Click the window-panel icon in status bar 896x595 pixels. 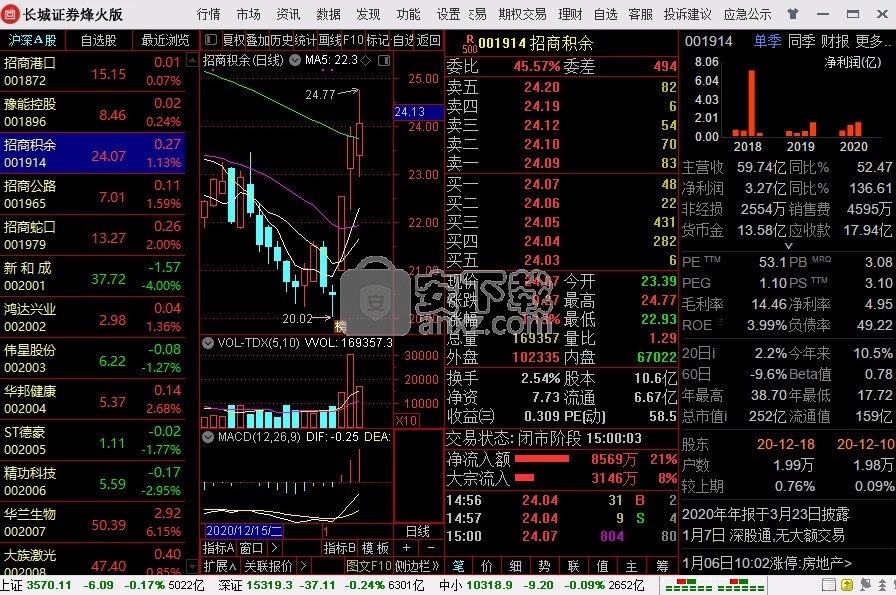(828, 585)
